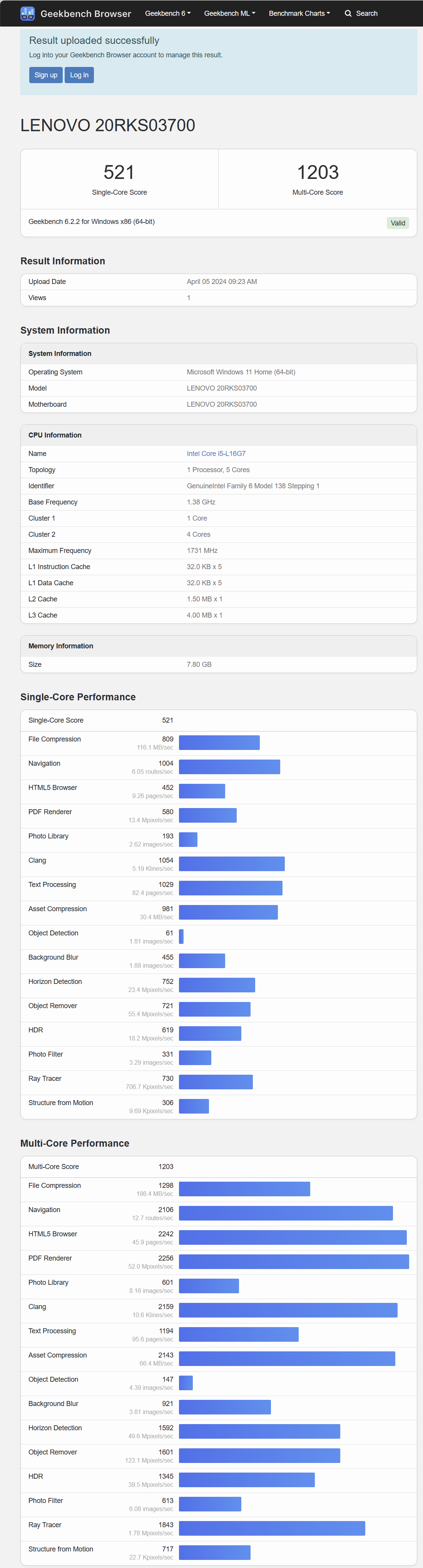Click the multi-core Object Detection score 147
The image size is (423, 1568).
(x=168, y=1379)
